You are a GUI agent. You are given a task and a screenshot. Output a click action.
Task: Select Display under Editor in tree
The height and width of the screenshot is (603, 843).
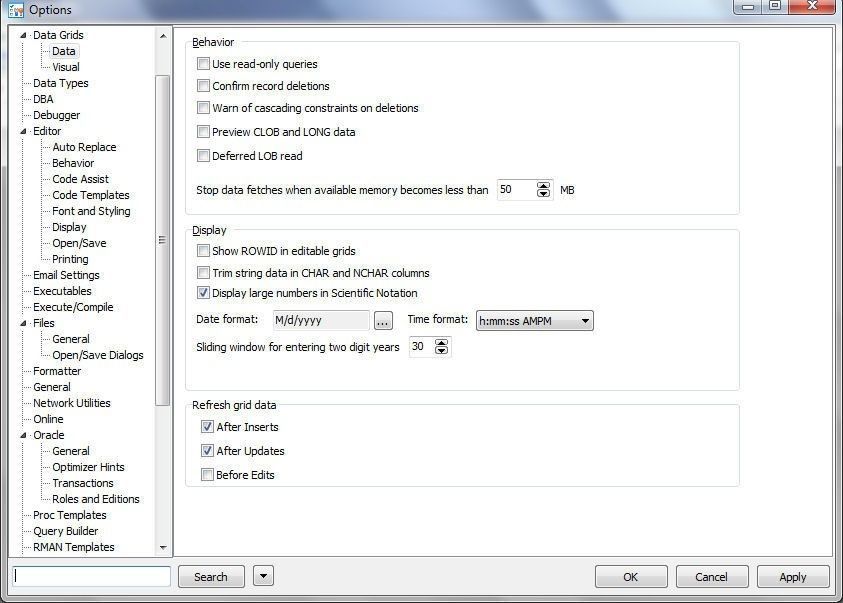(x=69, y=227)
